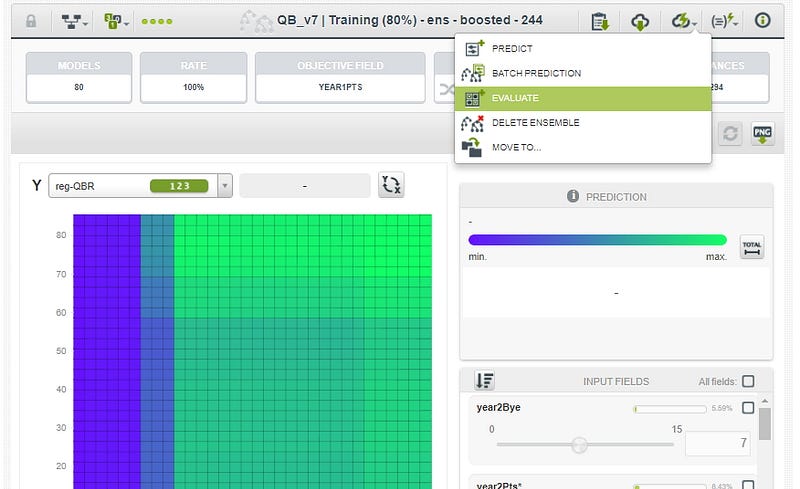Open the scriptify lightning menu
The height and width of the screenshot is (489, 800).
coord(724,21)
